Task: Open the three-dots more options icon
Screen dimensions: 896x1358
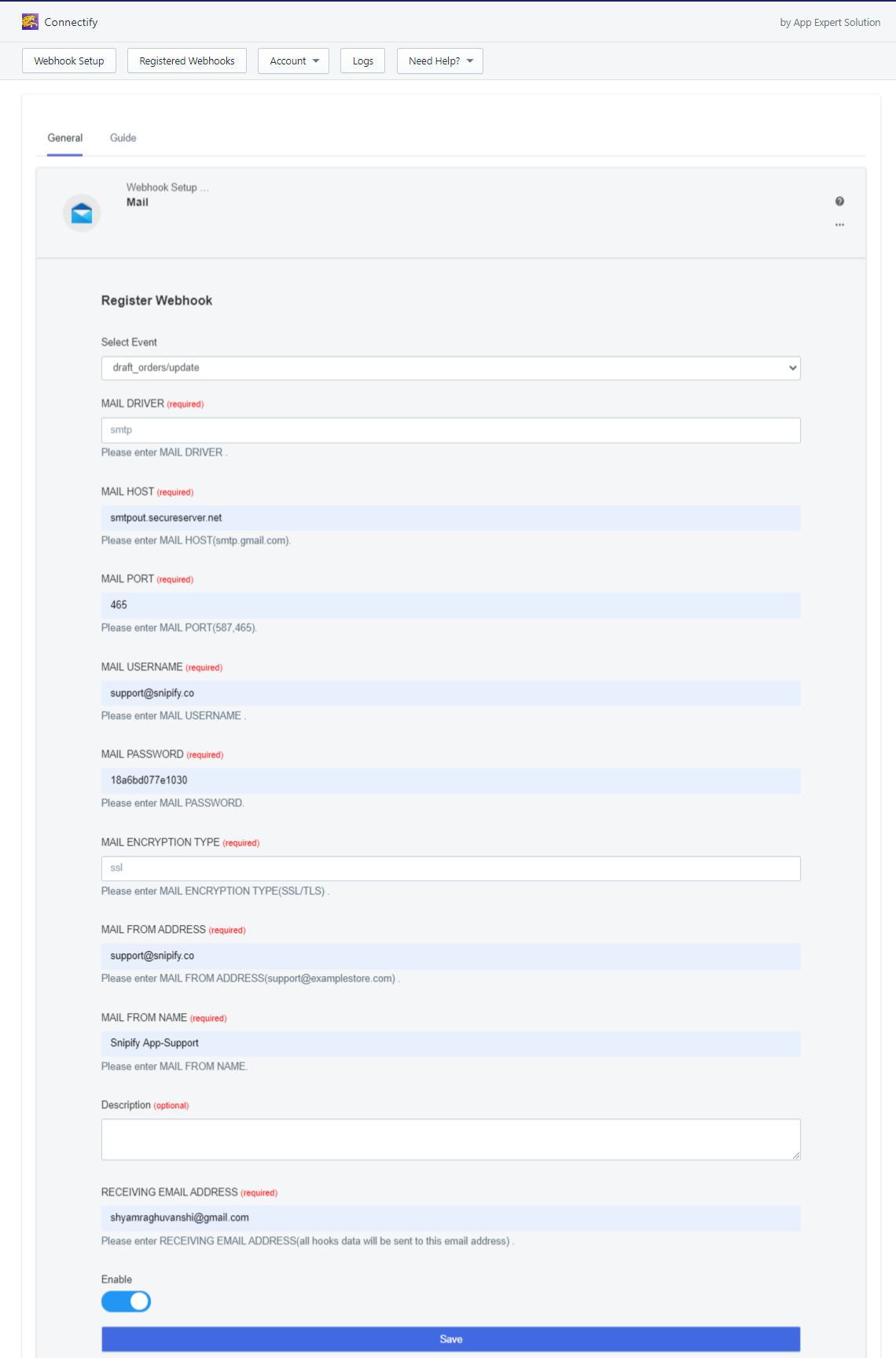Action: (x=839, y=225)
